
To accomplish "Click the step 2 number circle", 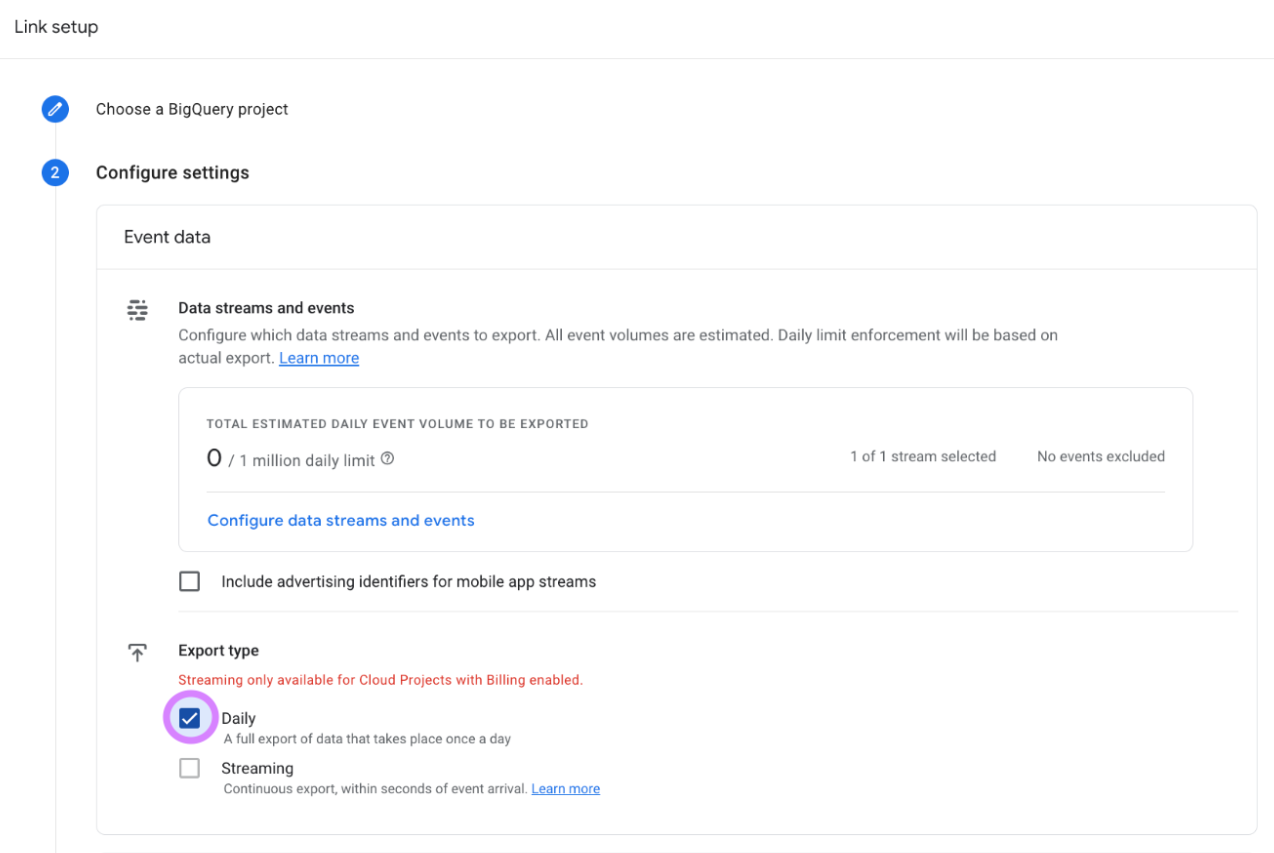I will [55, 173].
